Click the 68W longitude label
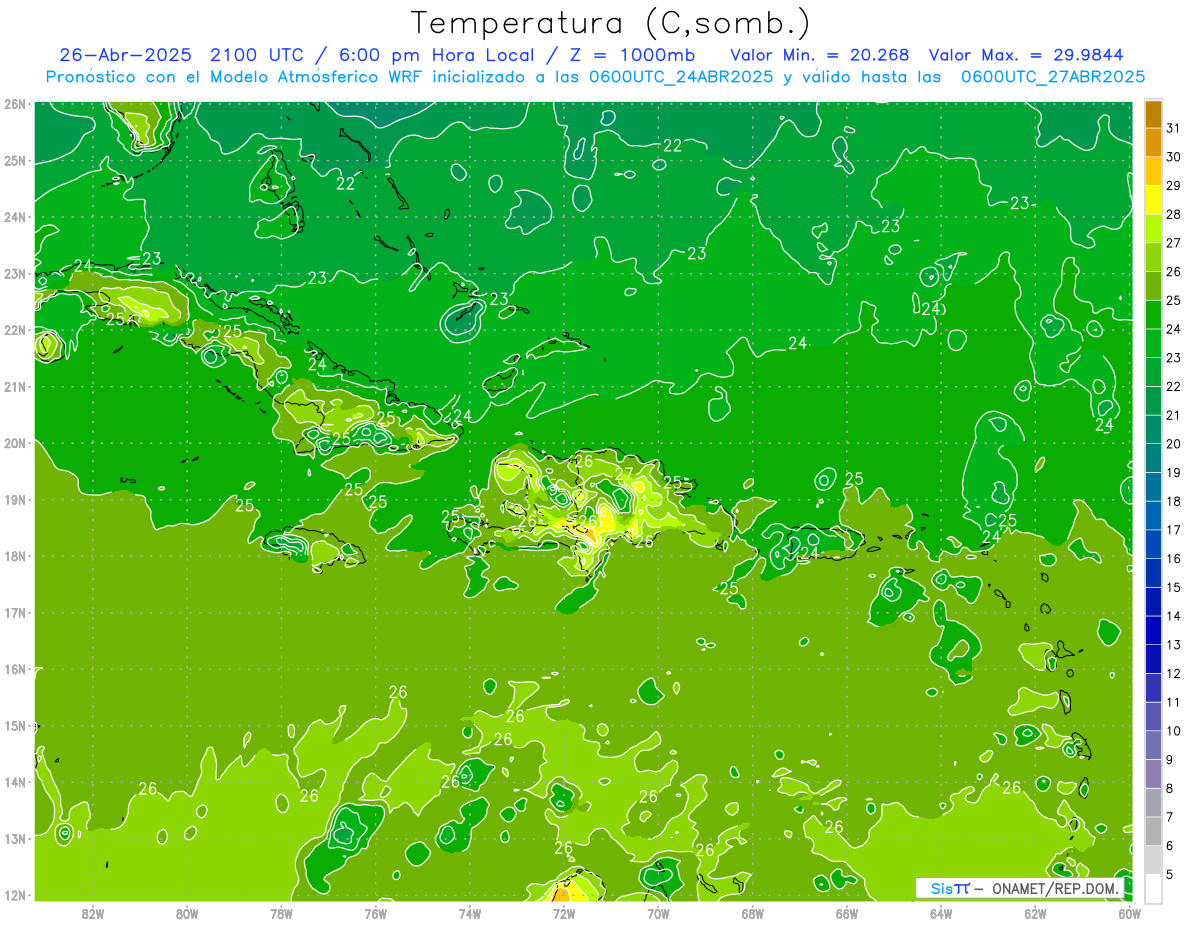The image size is (1200, 927). pyautogui.click(x=753, y=912)
